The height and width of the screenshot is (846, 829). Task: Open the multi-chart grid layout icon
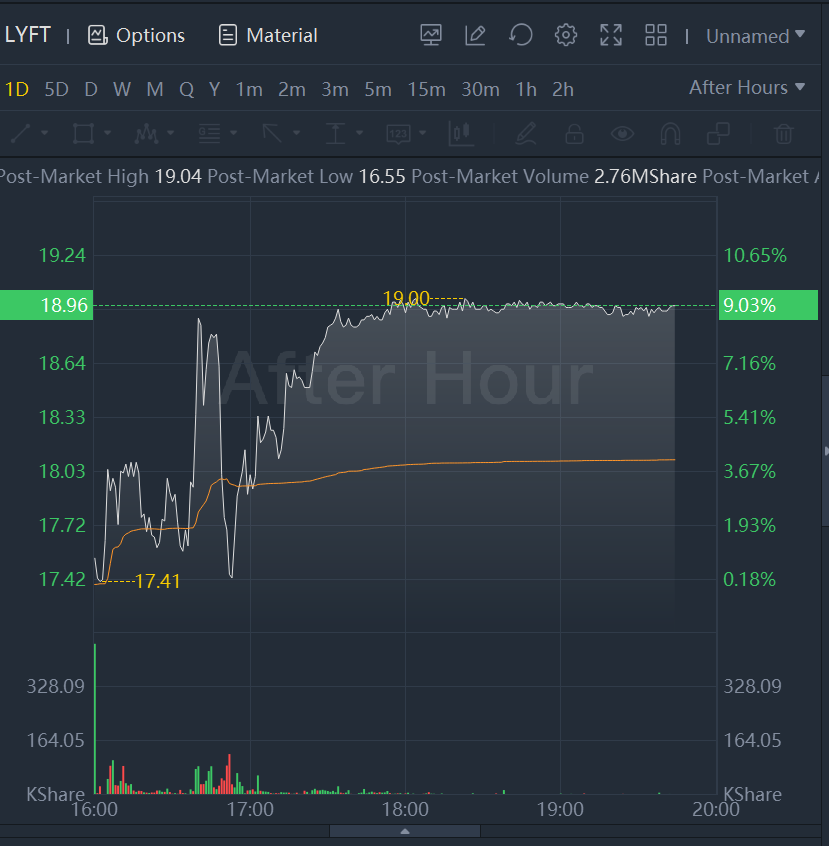click(656, 36)
